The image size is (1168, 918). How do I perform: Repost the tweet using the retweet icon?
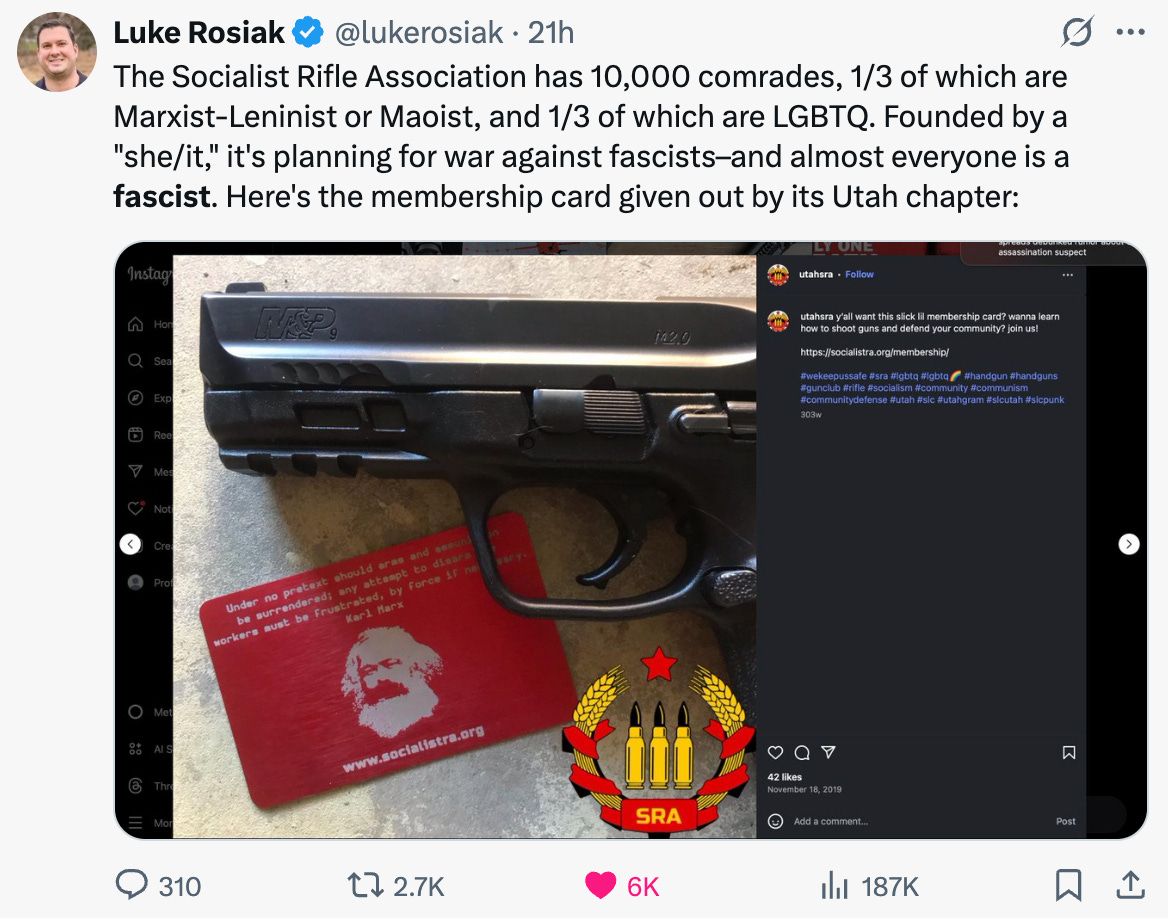coord(366,886)
